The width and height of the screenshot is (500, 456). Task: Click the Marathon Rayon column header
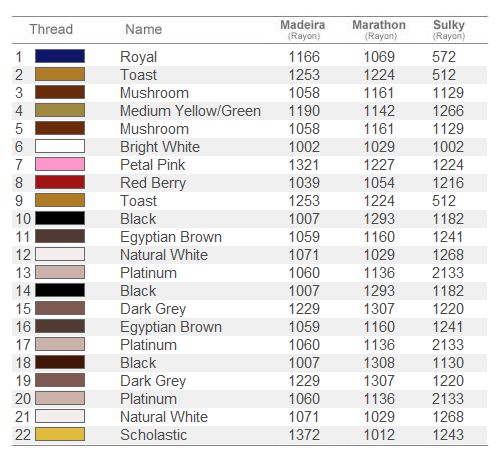click(x=379, y=29)
